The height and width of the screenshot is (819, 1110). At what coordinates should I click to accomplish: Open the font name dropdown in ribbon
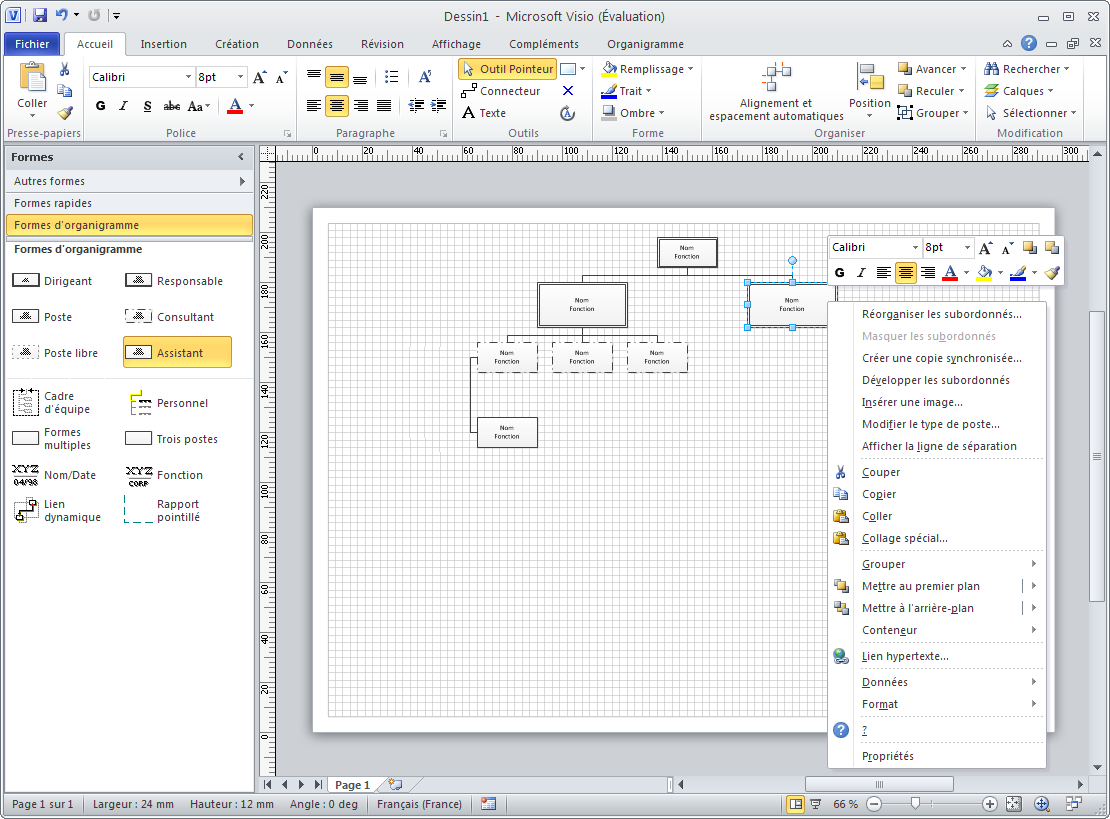coord(188,77)
